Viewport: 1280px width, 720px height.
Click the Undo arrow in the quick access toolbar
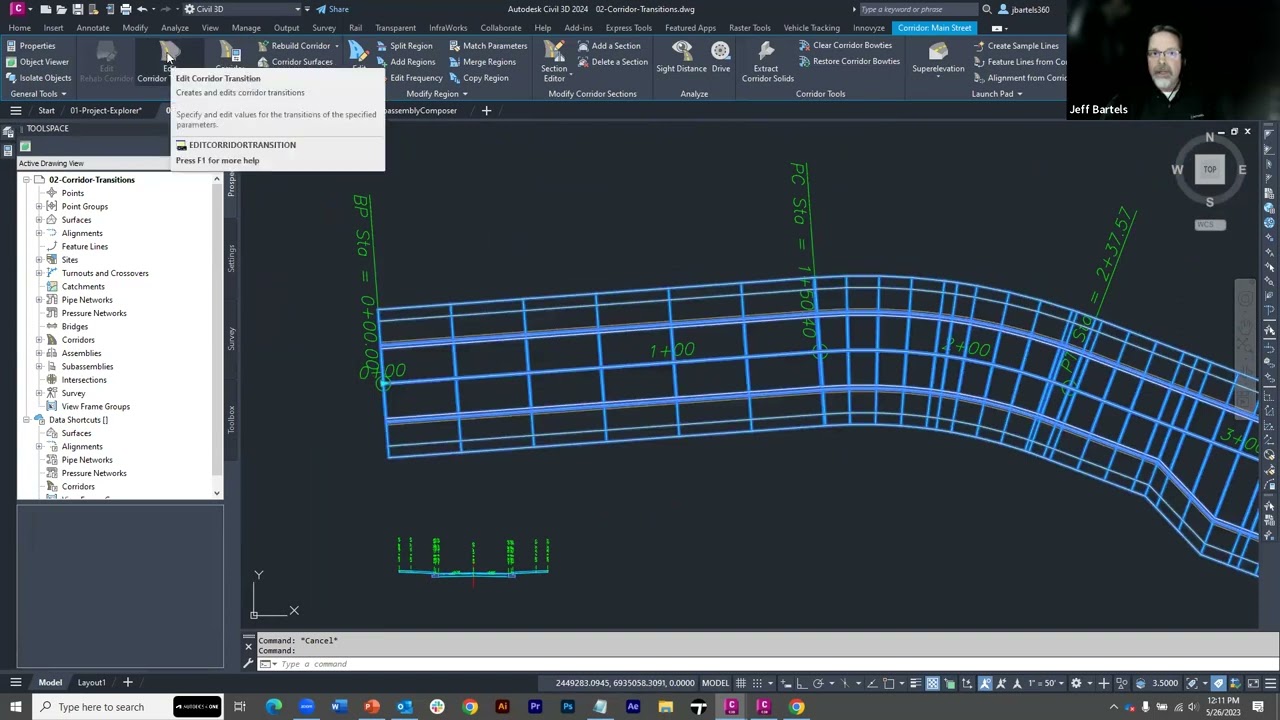pyautogui.click(x=142, y=9)
